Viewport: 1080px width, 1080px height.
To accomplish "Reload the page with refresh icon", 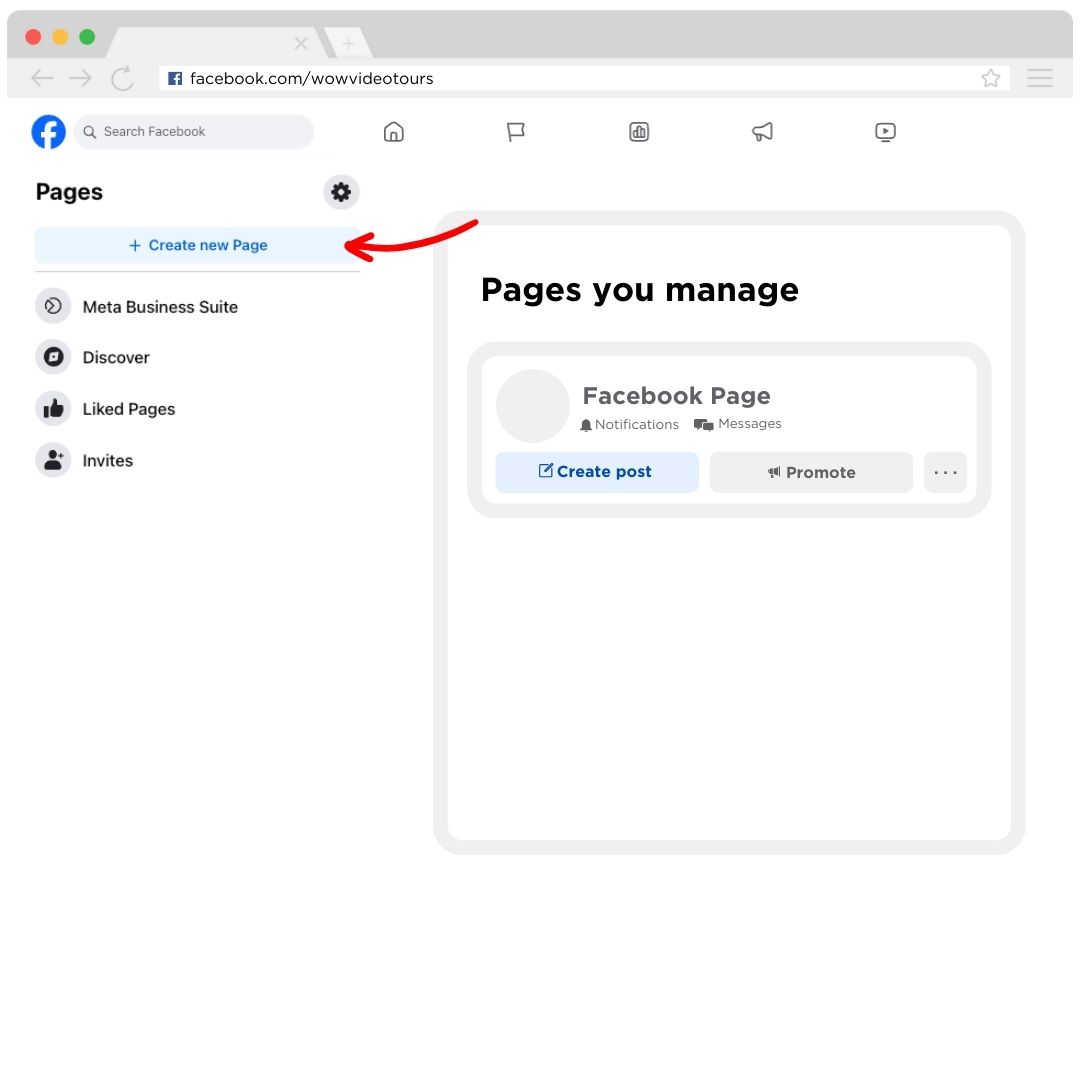I will pos(123,79).
